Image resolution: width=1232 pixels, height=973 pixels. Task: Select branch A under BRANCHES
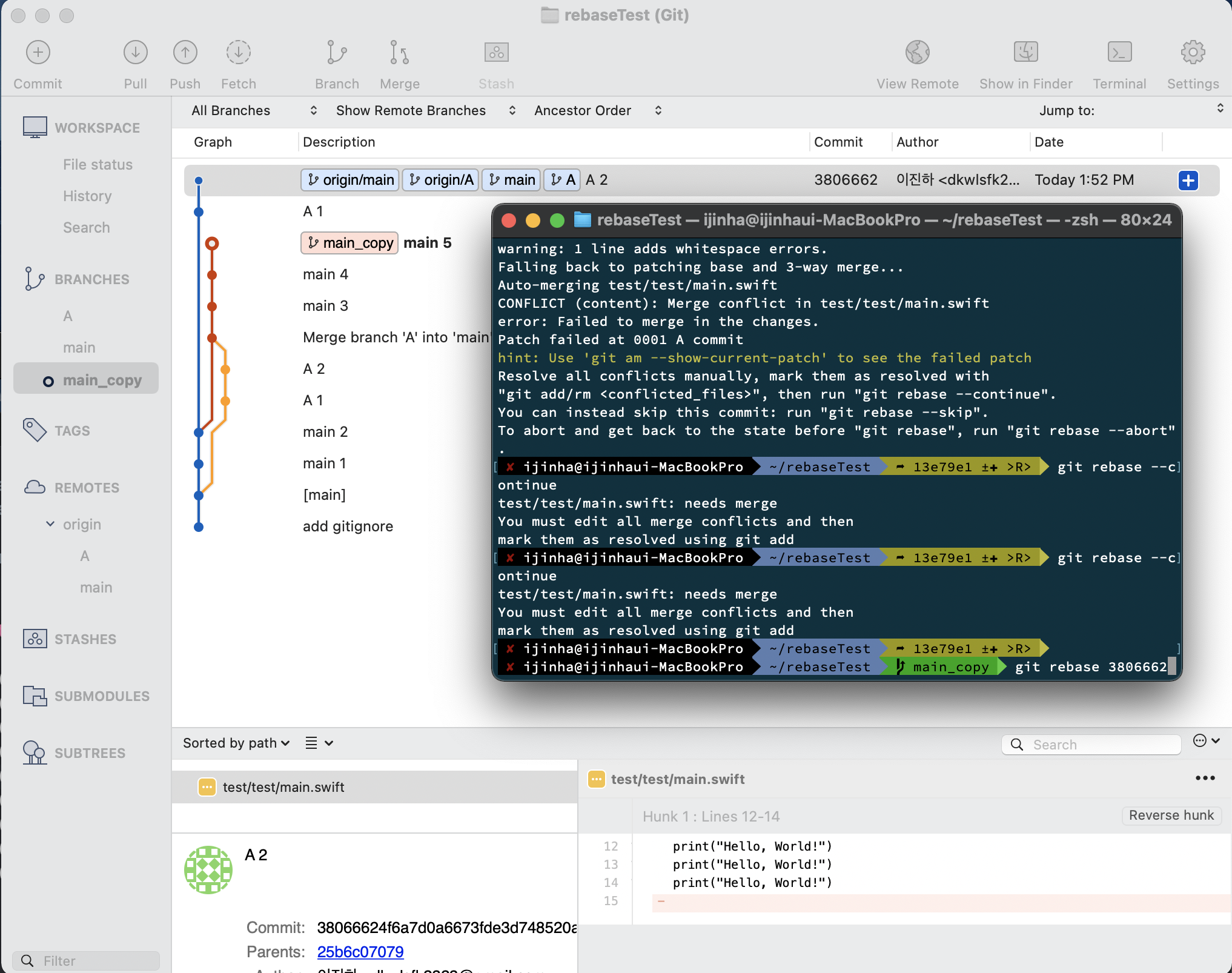coord(68,316)
